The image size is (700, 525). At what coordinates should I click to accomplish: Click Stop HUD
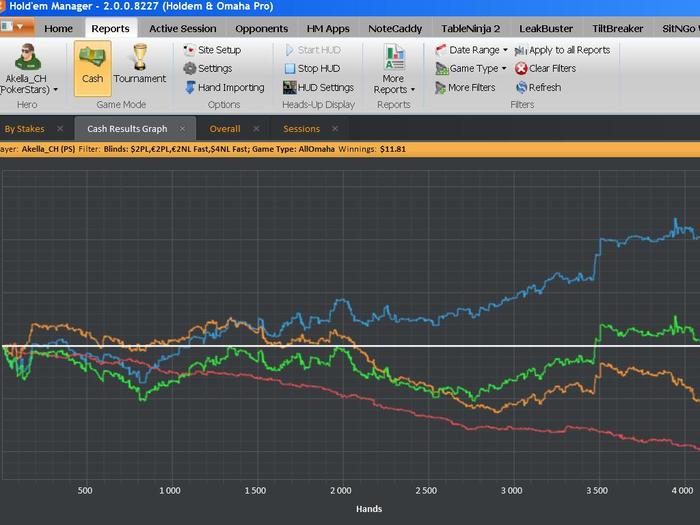pyautogui.click(x=312, y=68)
